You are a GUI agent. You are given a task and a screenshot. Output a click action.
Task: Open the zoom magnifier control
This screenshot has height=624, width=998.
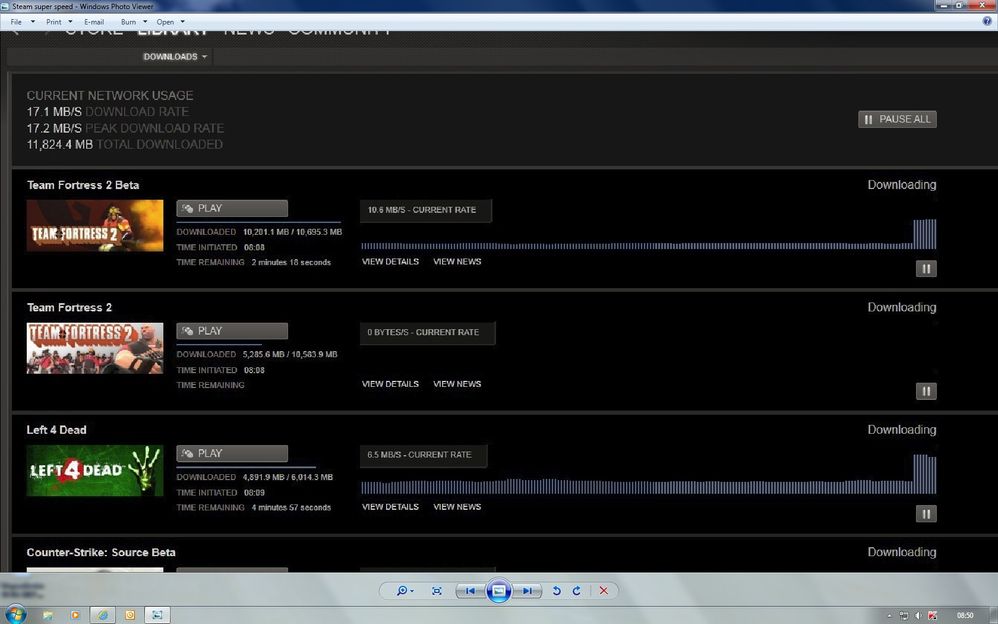[404, 591]
